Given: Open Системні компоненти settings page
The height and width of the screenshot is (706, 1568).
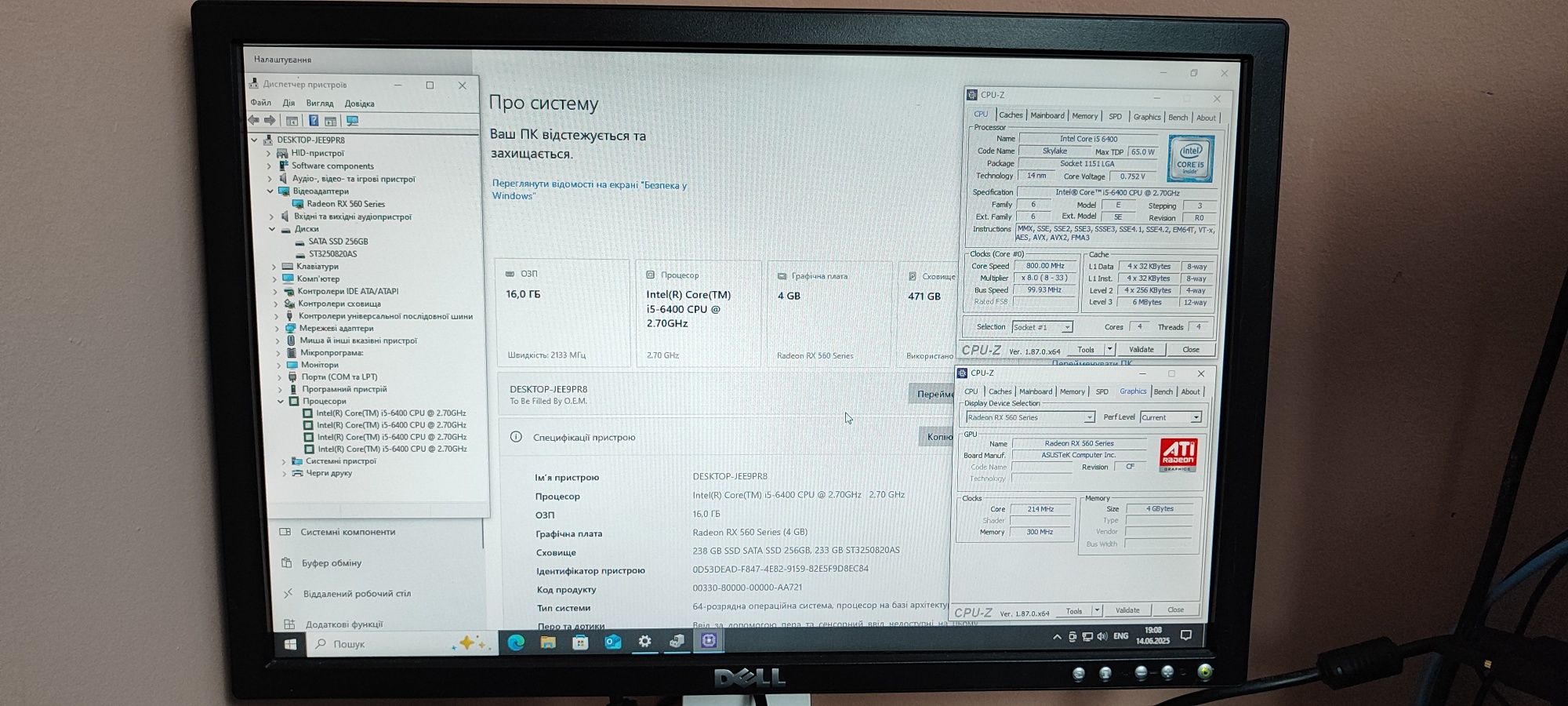Looking at the screenshot, I should (x=347, y=531).
